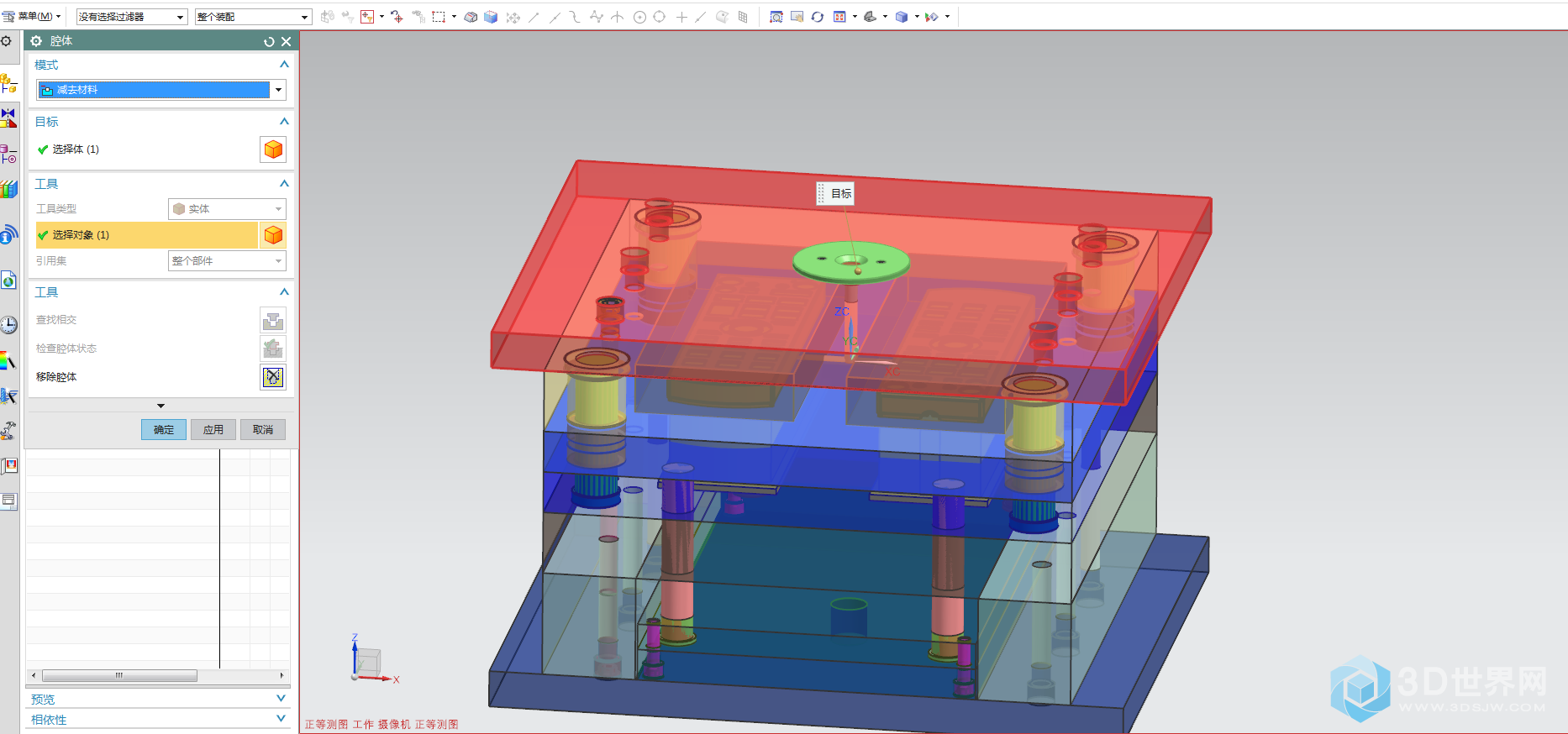The width and height of the screenshot is (1568, 734).
Task: Click the constraint navigator sidebar icon
Action: click(x=8, y=118)
